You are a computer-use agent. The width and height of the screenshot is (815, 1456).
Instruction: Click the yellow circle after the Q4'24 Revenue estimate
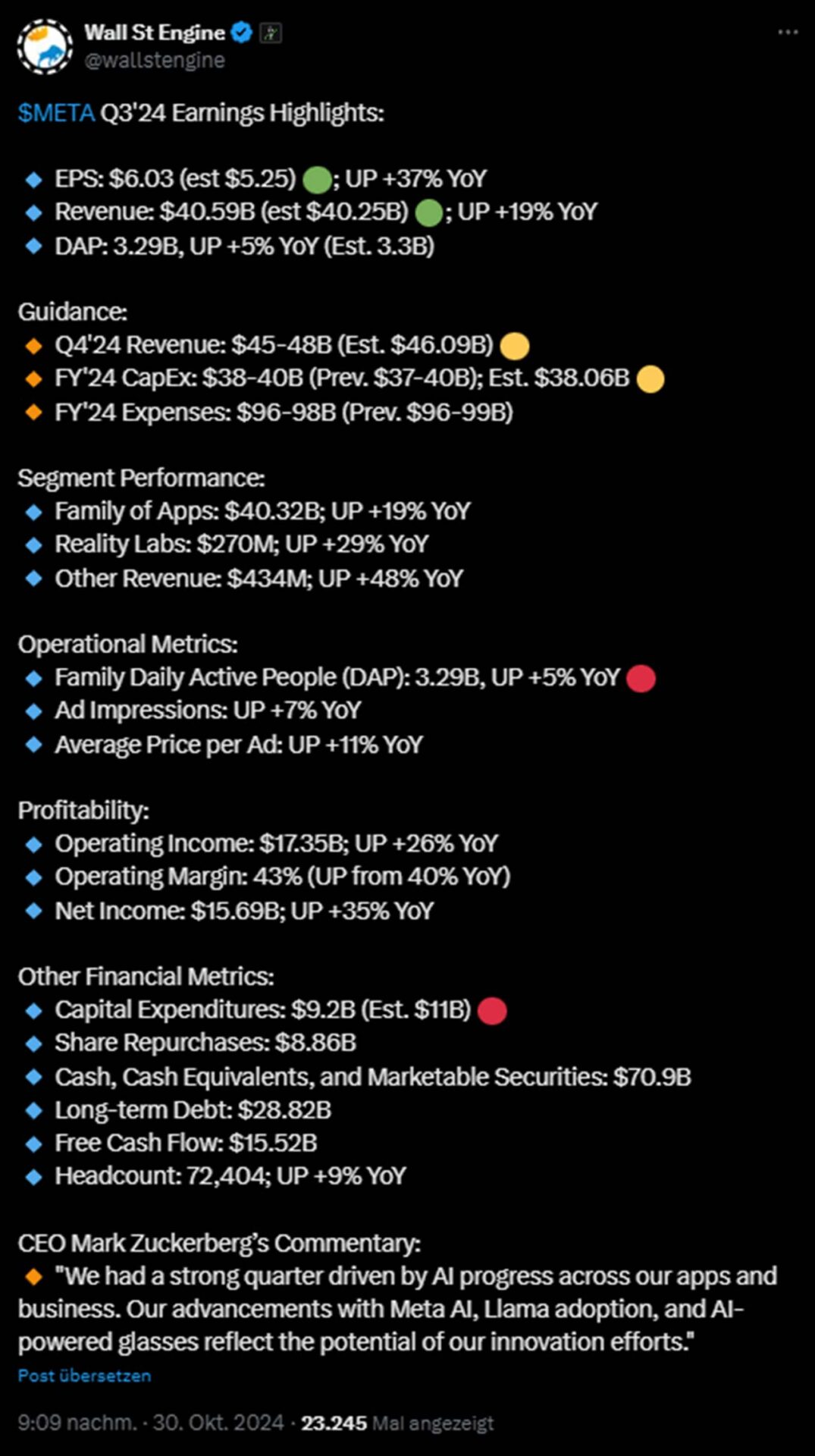pos(515,347)
